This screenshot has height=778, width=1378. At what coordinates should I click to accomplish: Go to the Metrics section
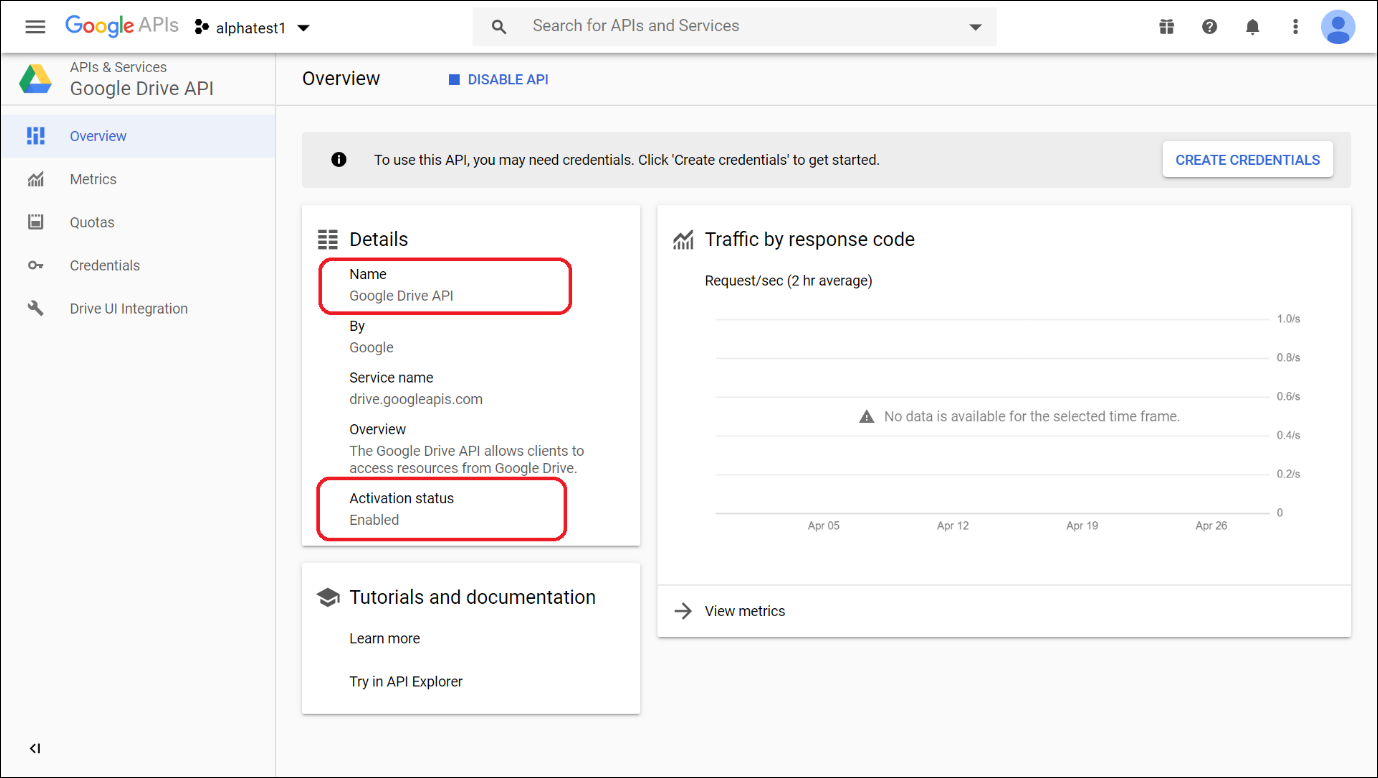point(93,179)
